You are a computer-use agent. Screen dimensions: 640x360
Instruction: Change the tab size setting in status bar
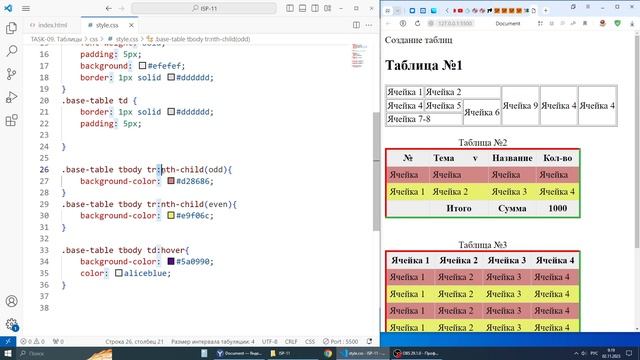pos(213,341)
